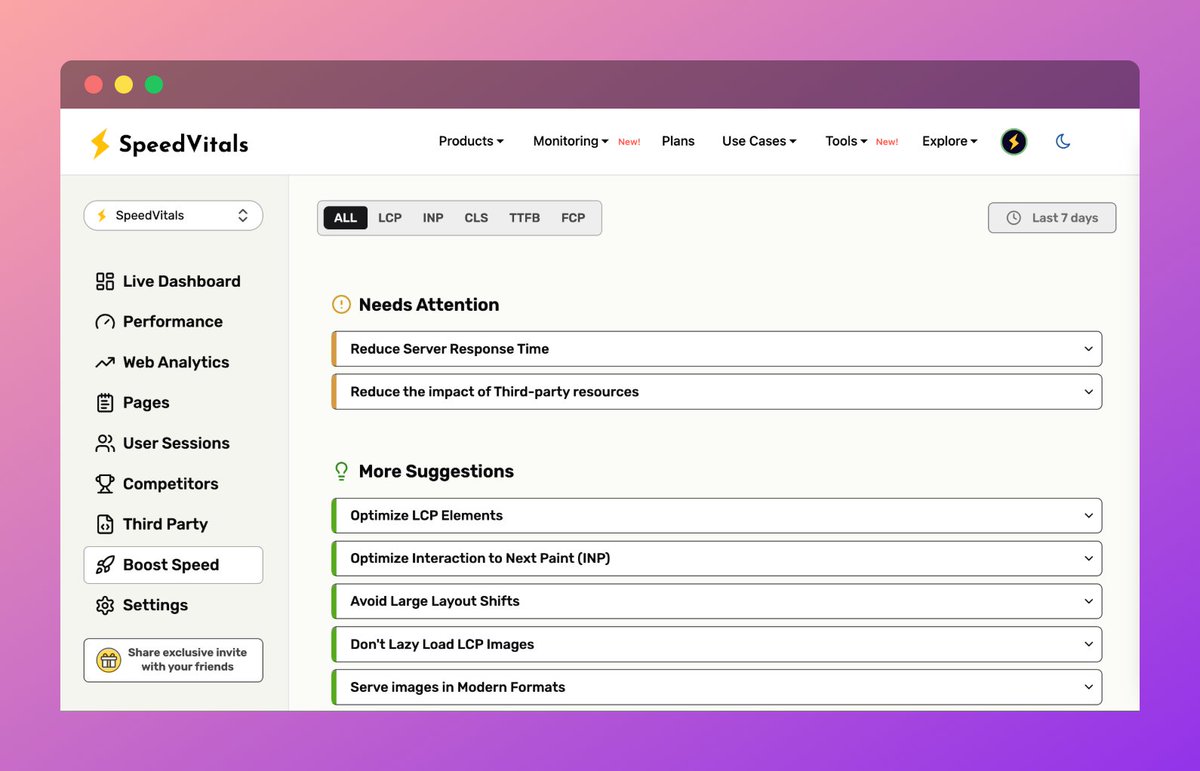Click the clock icon in Last 7 days
The image size is (1200, 771).
coord(1014,218)
